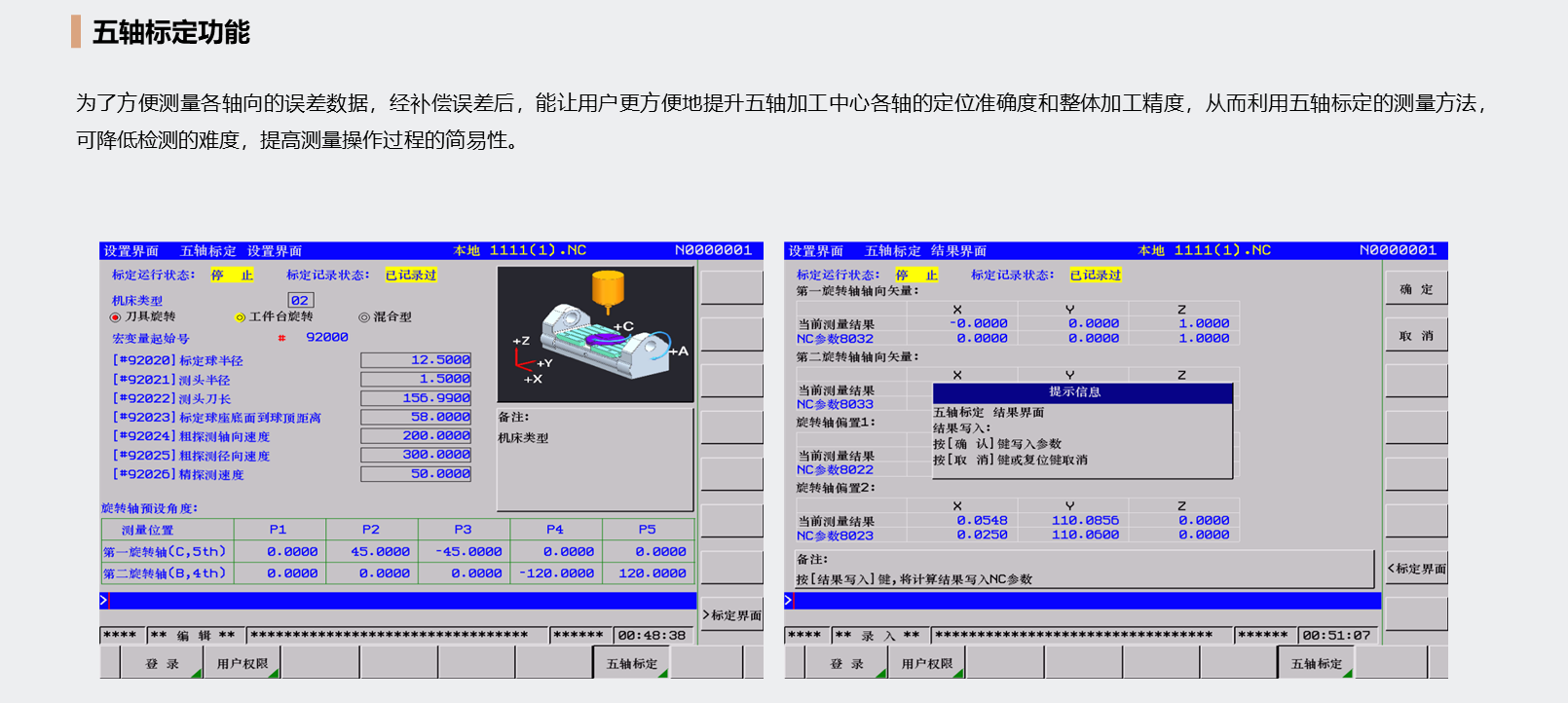Click 登录 softkey on the settings screen

163,664
